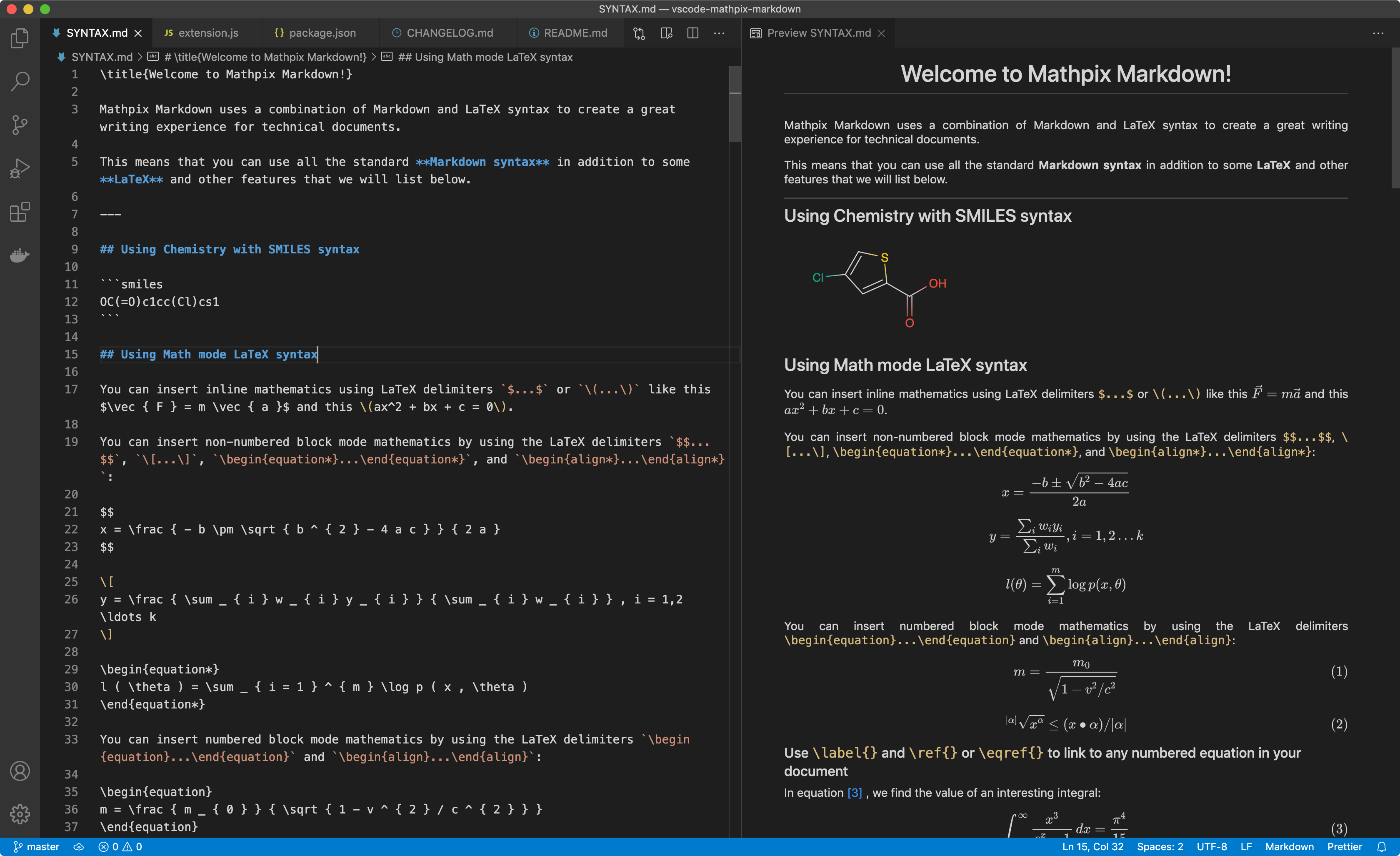
Task: Close the Preview SYNTAX.md tab
Action: coord(881,33)
